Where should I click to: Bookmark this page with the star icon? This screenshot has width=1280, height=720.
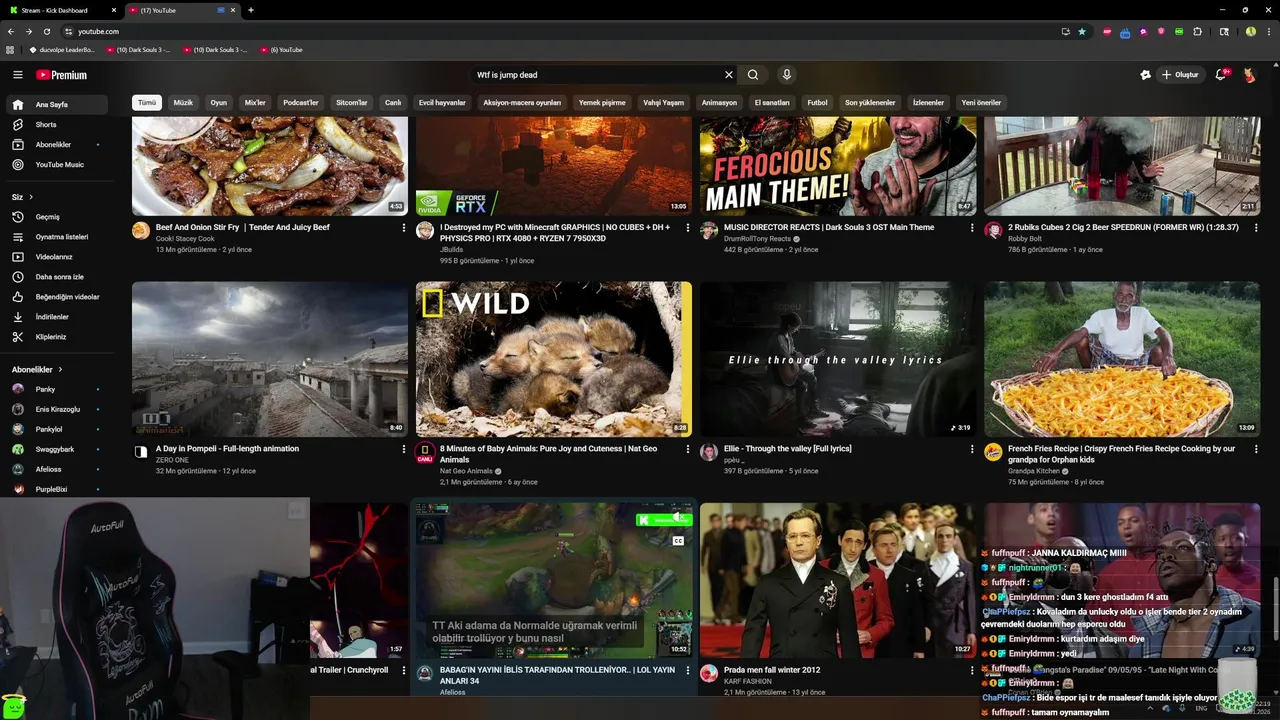[x=1082, y=32]
